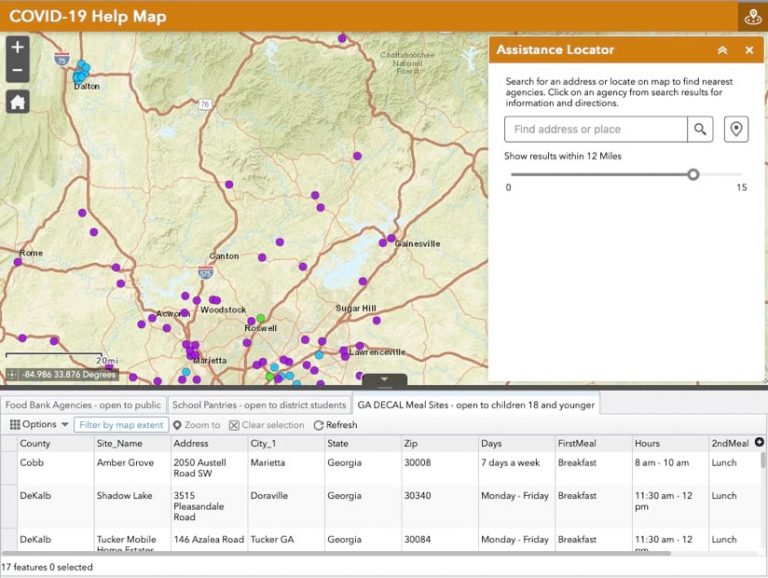Collapse the Assistance Locator panel
Image resolution: width=768 pixels, height=578 pixels.
click(722, 50)
